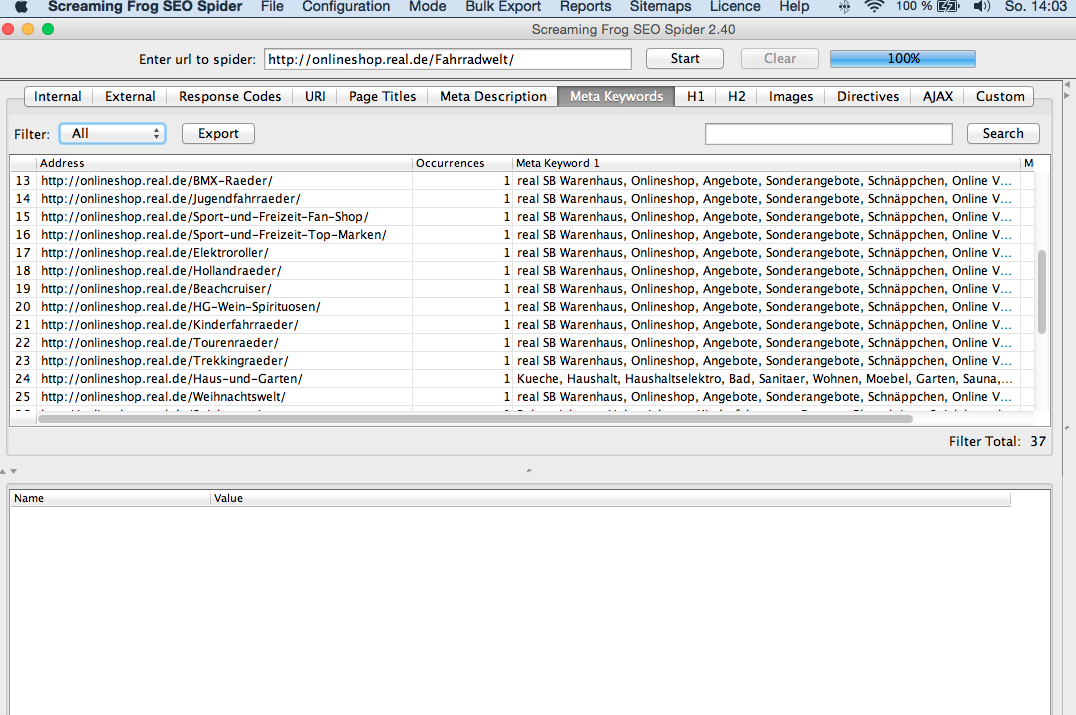Select the Kinderfahrraeder URL row
Viewport: 1076px width, 715px height.
[x=522, y=325]
